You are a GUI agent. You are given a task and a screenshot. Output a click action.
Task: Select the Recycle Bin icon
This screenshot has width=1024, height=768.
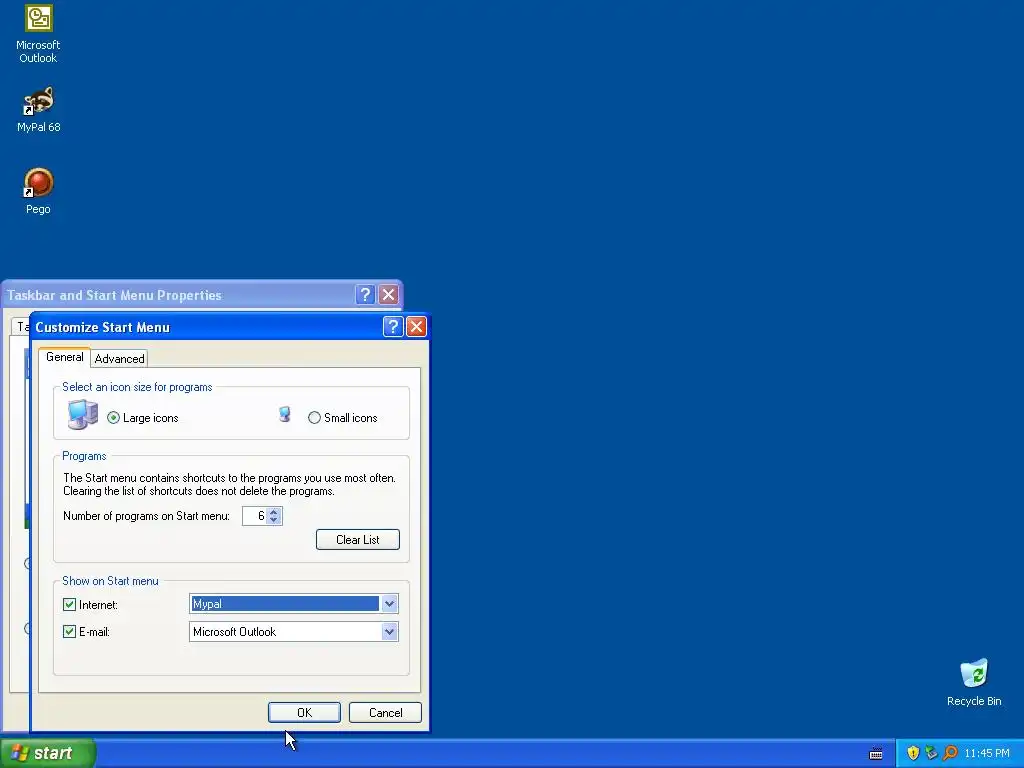click(974, 682)
